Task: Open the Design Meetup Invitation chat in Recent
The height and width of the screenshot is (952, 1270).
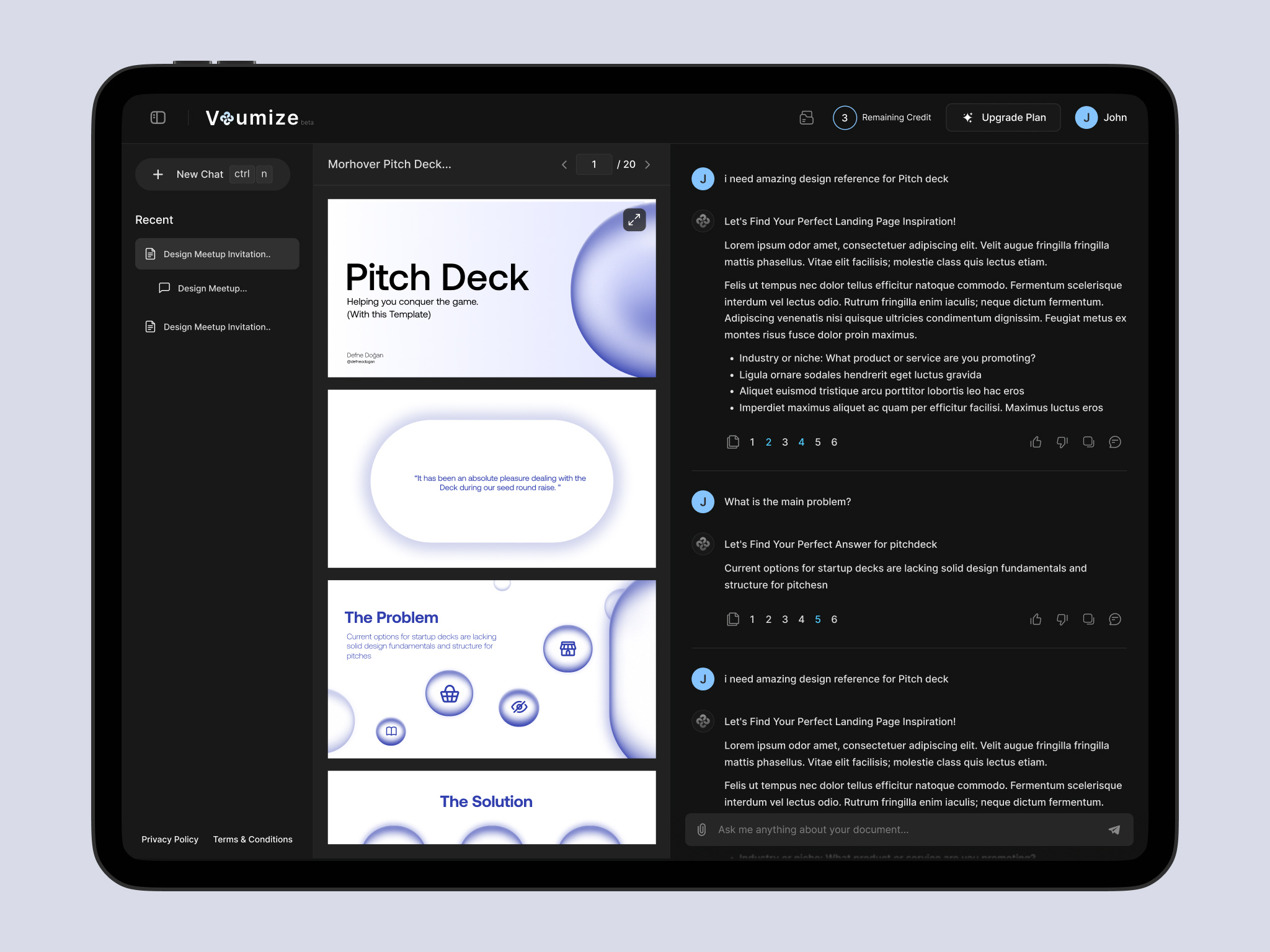Action: tap(216, 253)
